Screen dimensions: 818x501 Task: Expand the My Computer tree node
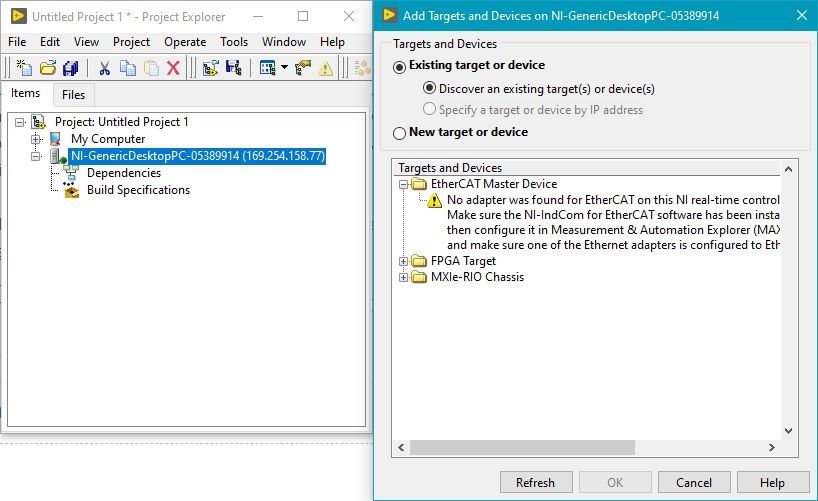coord(35,139)
